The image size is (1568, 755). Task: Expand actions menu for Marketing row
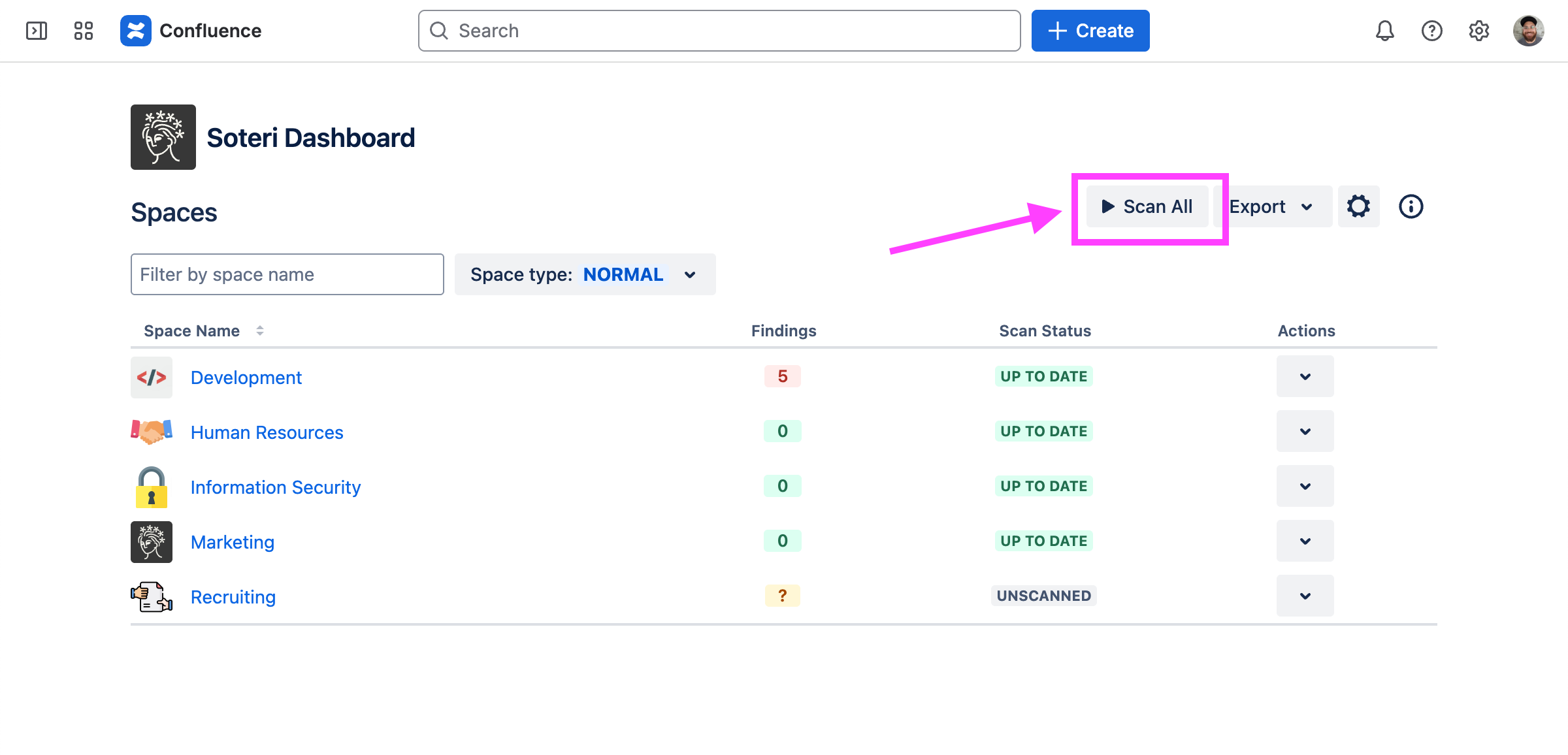1305,541
